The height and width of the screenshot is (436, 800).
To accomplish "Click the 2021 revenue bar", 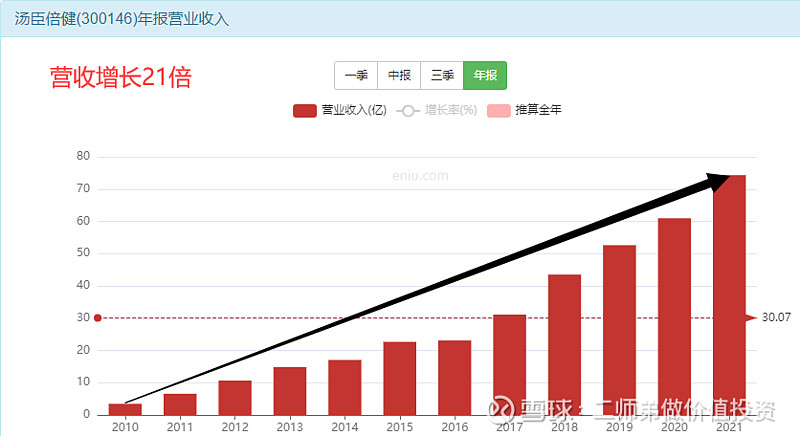I will pyautogui.click(x=730, y=295).
